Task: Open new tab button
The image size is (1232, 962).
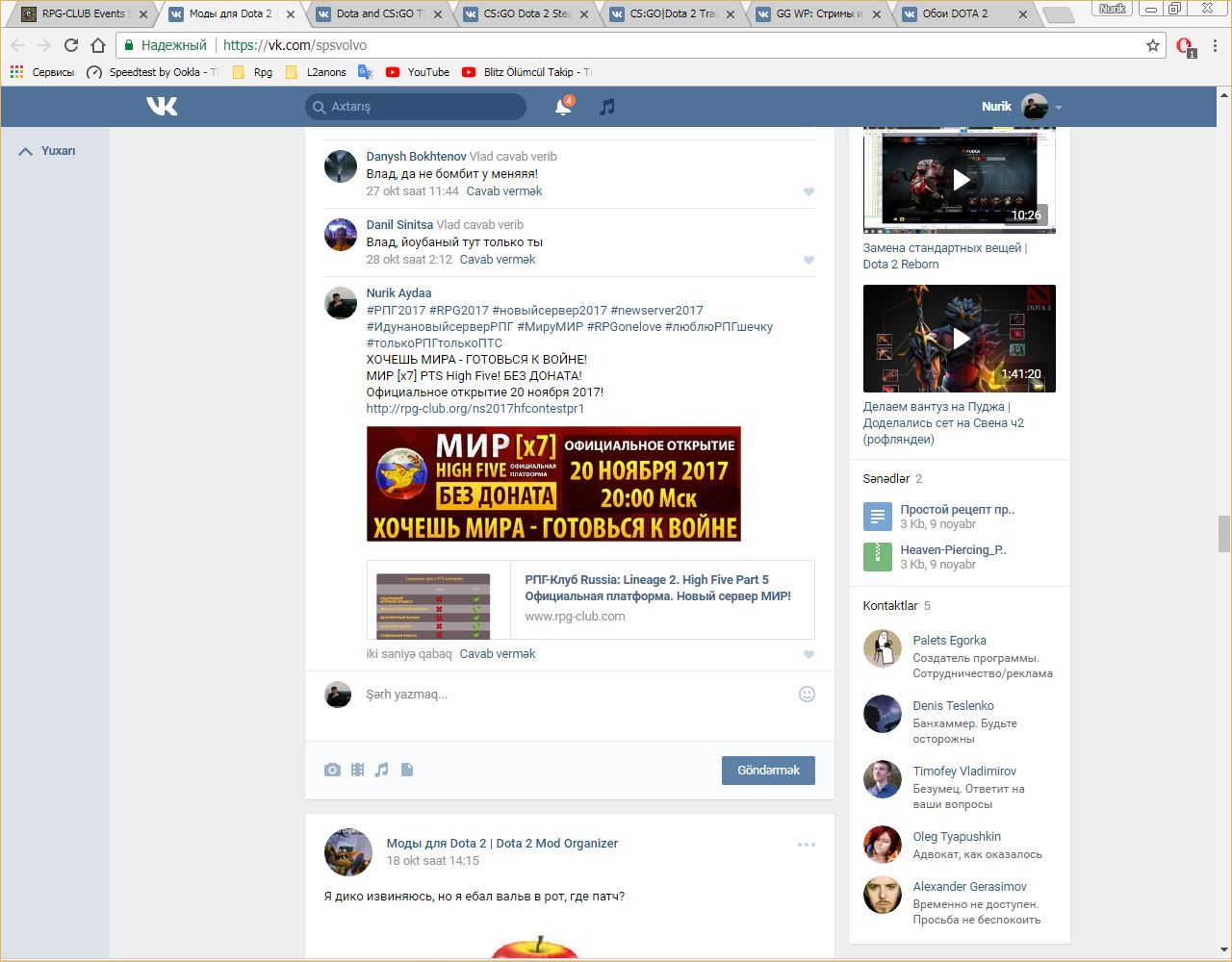Action: (x=1059, y=15)
